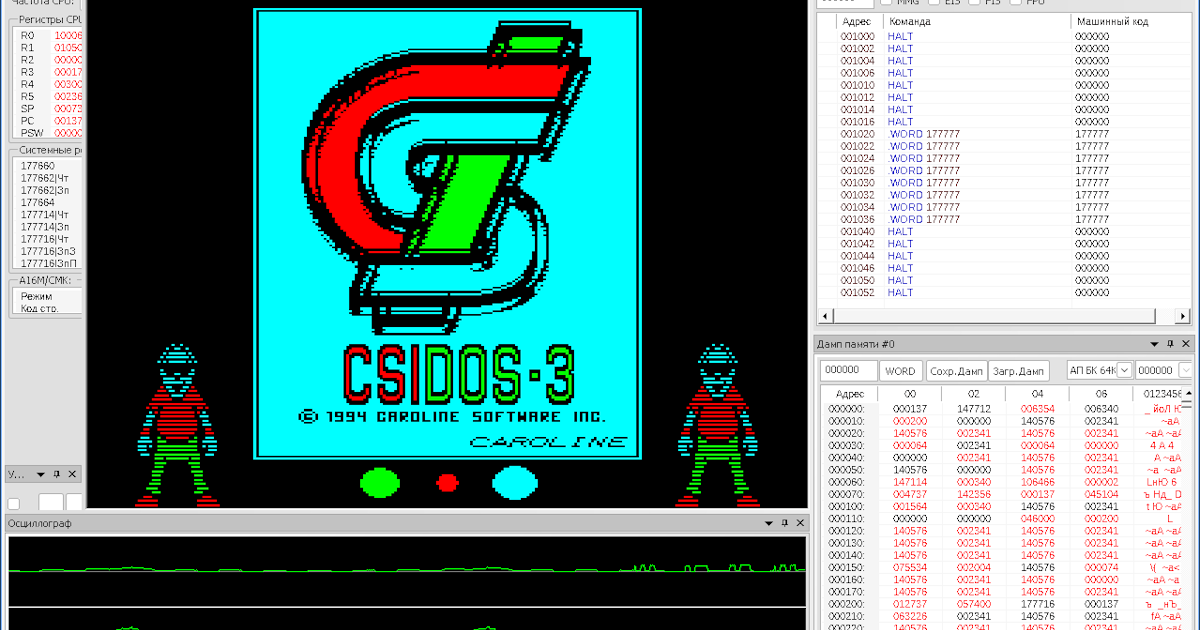Select the HALT row at address 001040

(1004, 232)
